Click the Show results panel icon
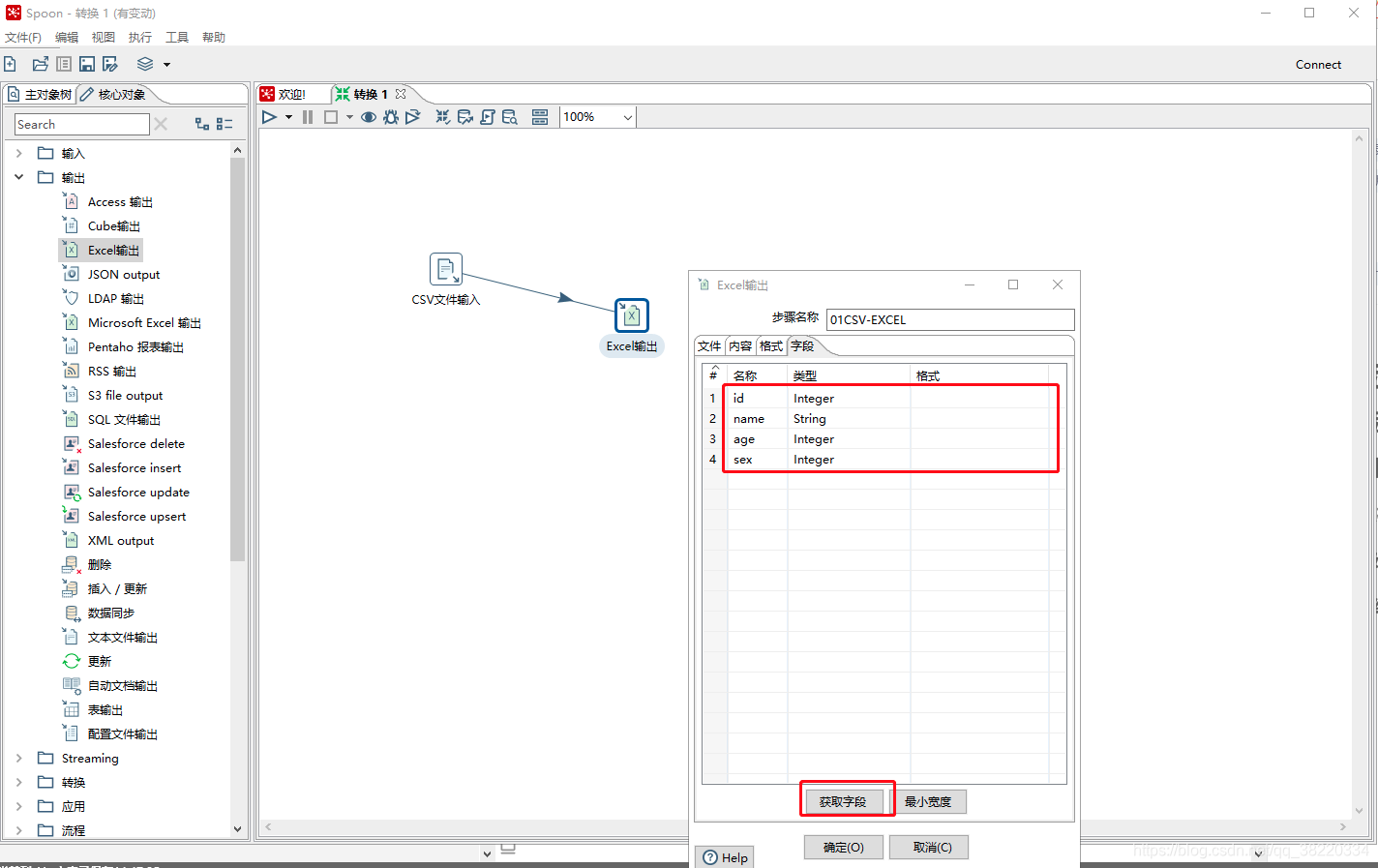1378x868 pixels. pos(540,117)
